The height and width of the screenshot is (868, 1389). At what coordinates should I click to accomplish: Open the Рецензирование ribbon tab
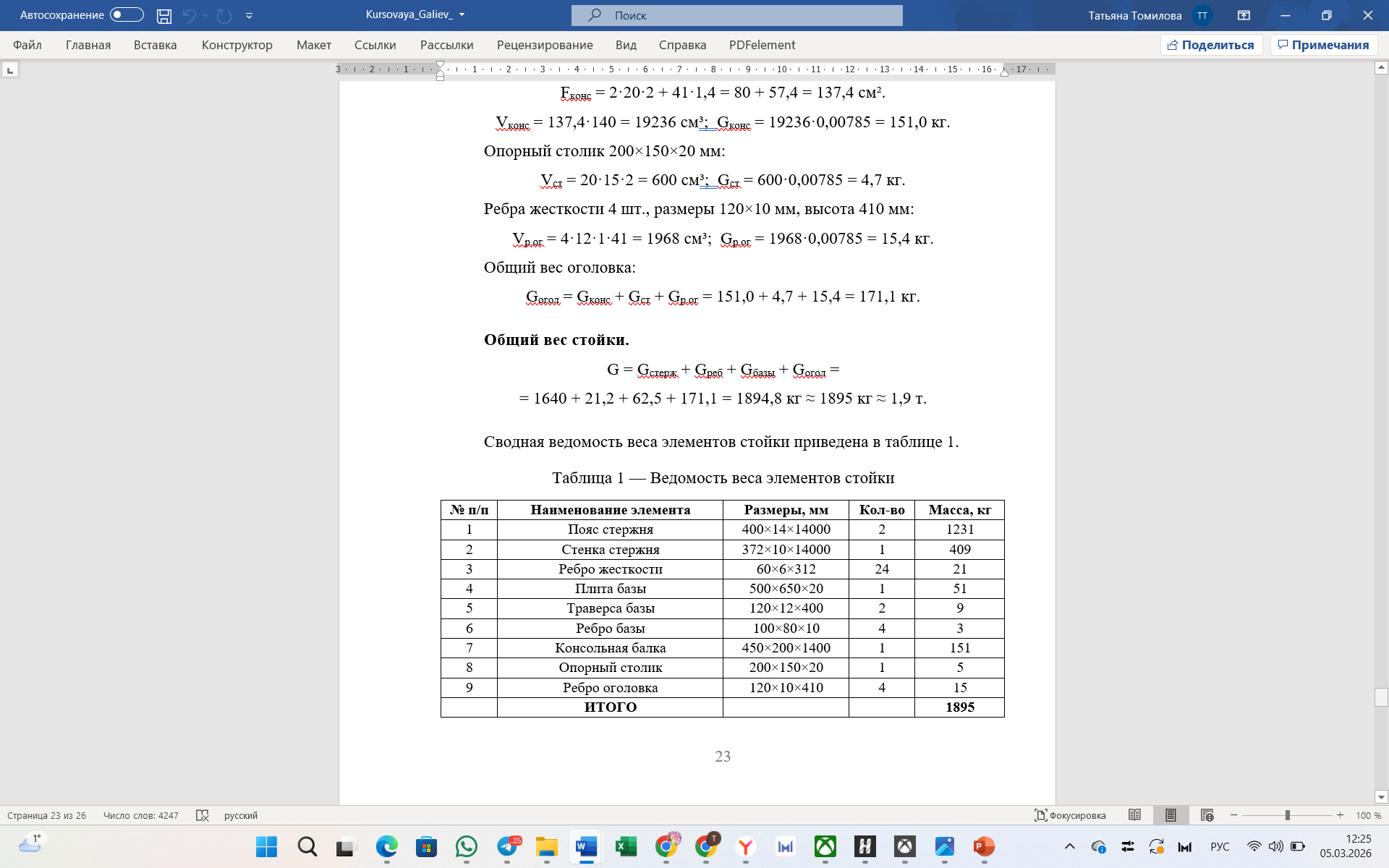coord(544,45)
